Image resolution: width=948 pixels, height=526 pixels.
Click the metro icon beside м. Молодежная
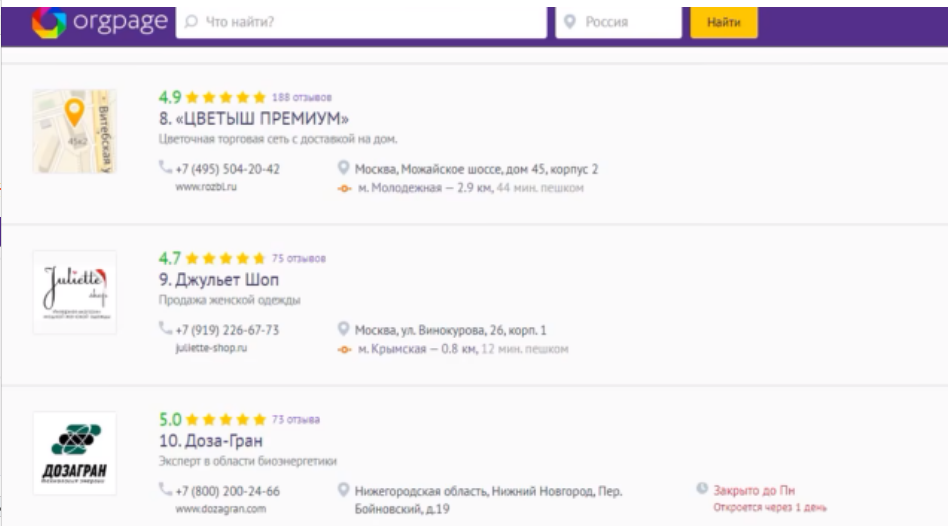tap(345, 189)
